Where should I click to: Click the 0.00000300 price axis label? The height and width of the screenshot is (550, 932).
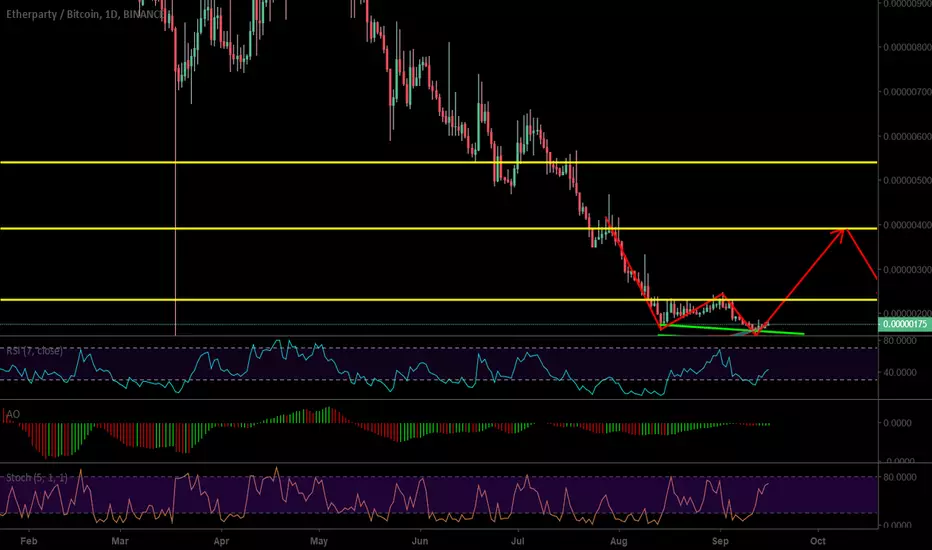pyautogui.click(x=907, y=269)
